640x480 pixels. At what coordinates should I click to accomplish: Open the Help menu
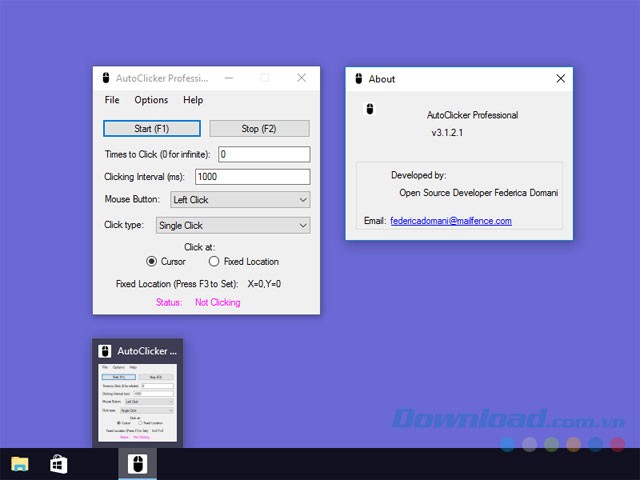pos(193,100)
